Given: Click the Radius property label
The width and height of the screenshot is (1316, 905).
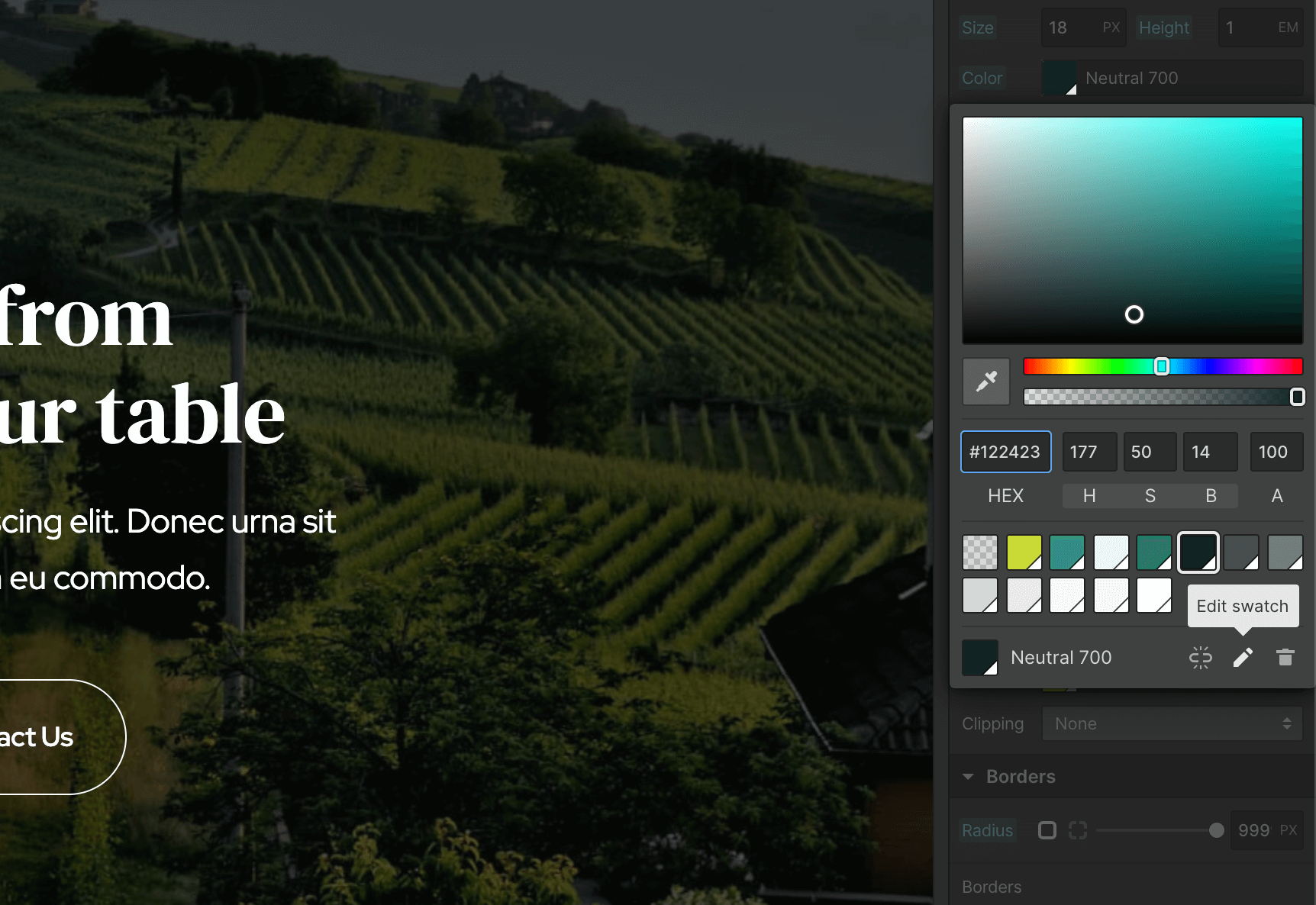Looking at the screenshot, I should point(987,830).
